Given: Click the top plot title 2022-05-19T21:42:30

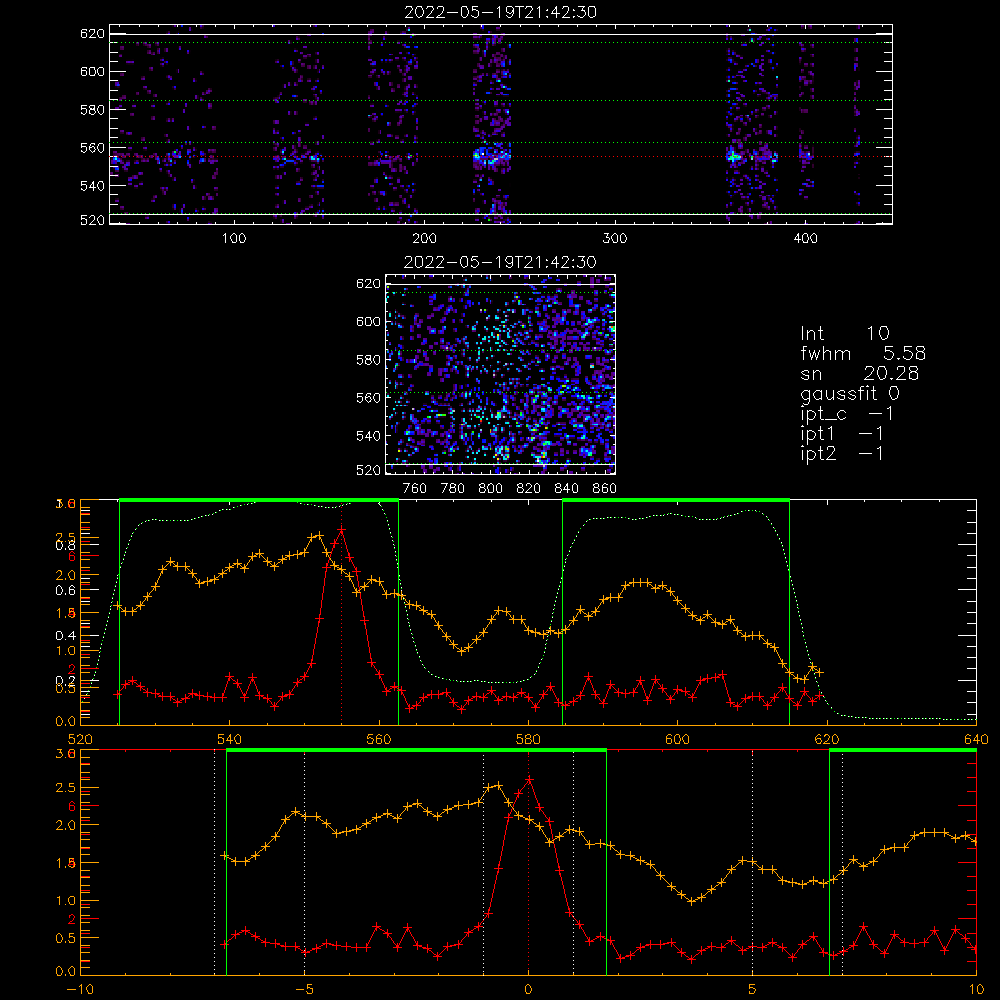Looking at the screenshot, I should pos(501,12).
